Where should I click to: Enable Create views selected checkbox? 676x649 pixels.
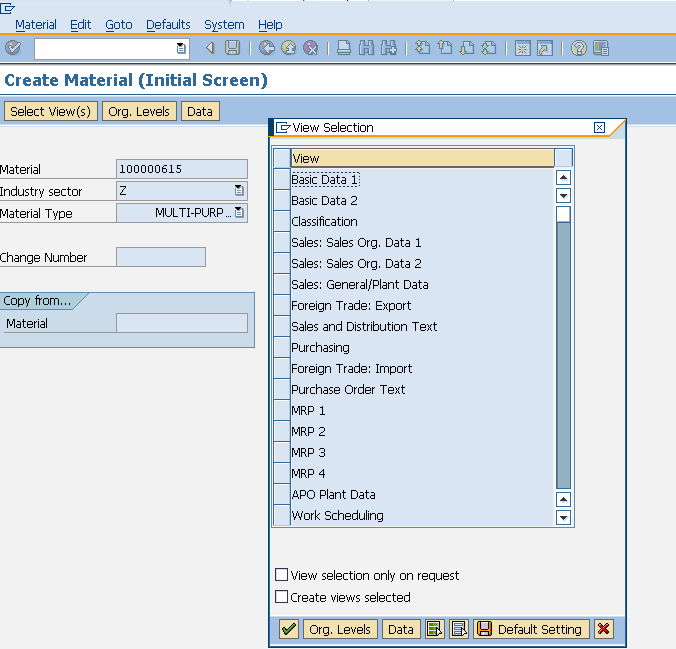tap(282, 597)
